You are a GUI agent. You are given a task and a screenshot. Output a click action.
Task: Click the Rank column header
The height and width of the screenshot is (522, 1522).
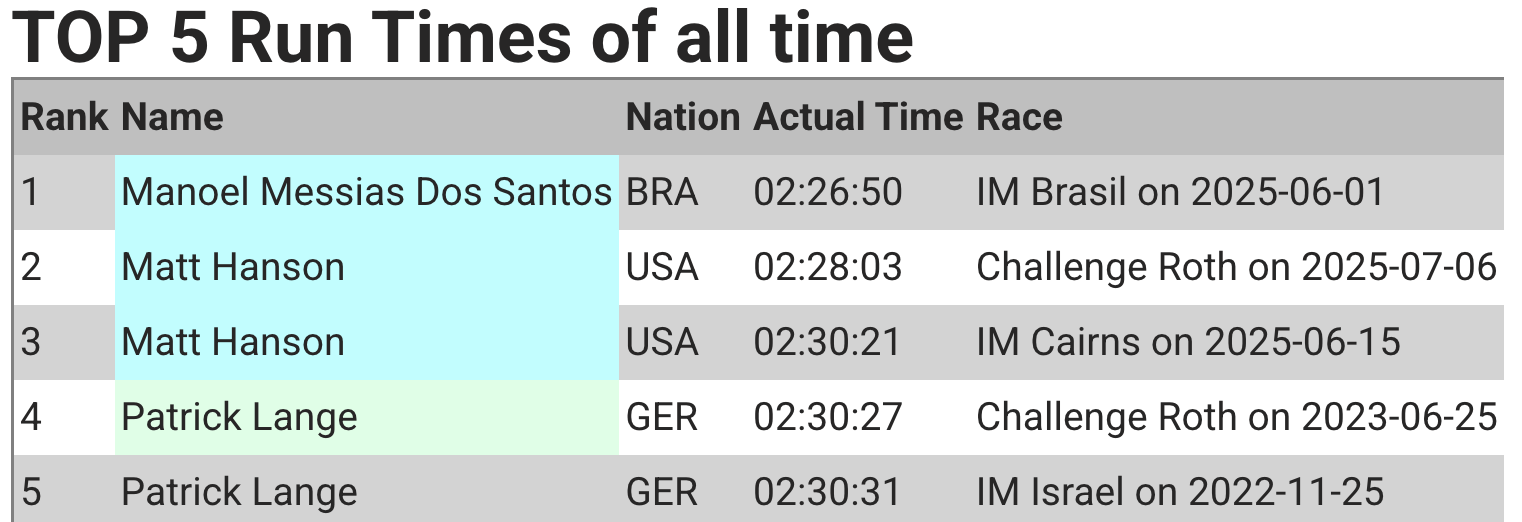pos(64,117)
